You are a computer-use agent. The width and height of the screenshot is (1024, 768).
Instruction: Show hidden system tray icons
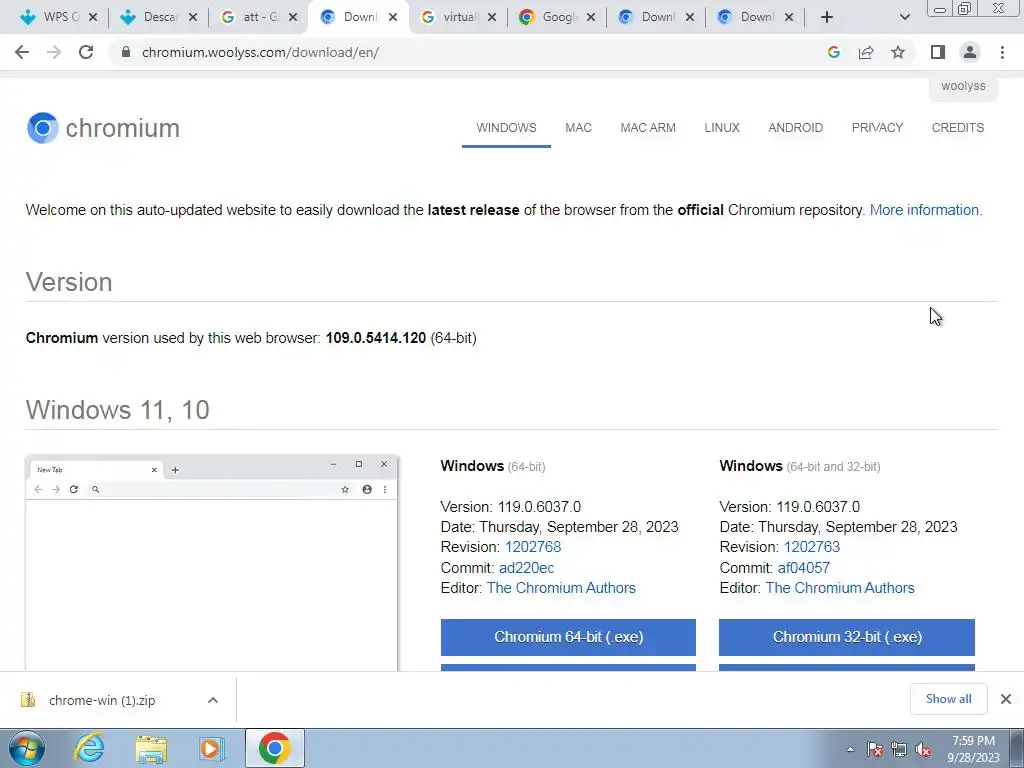point(850,750)
